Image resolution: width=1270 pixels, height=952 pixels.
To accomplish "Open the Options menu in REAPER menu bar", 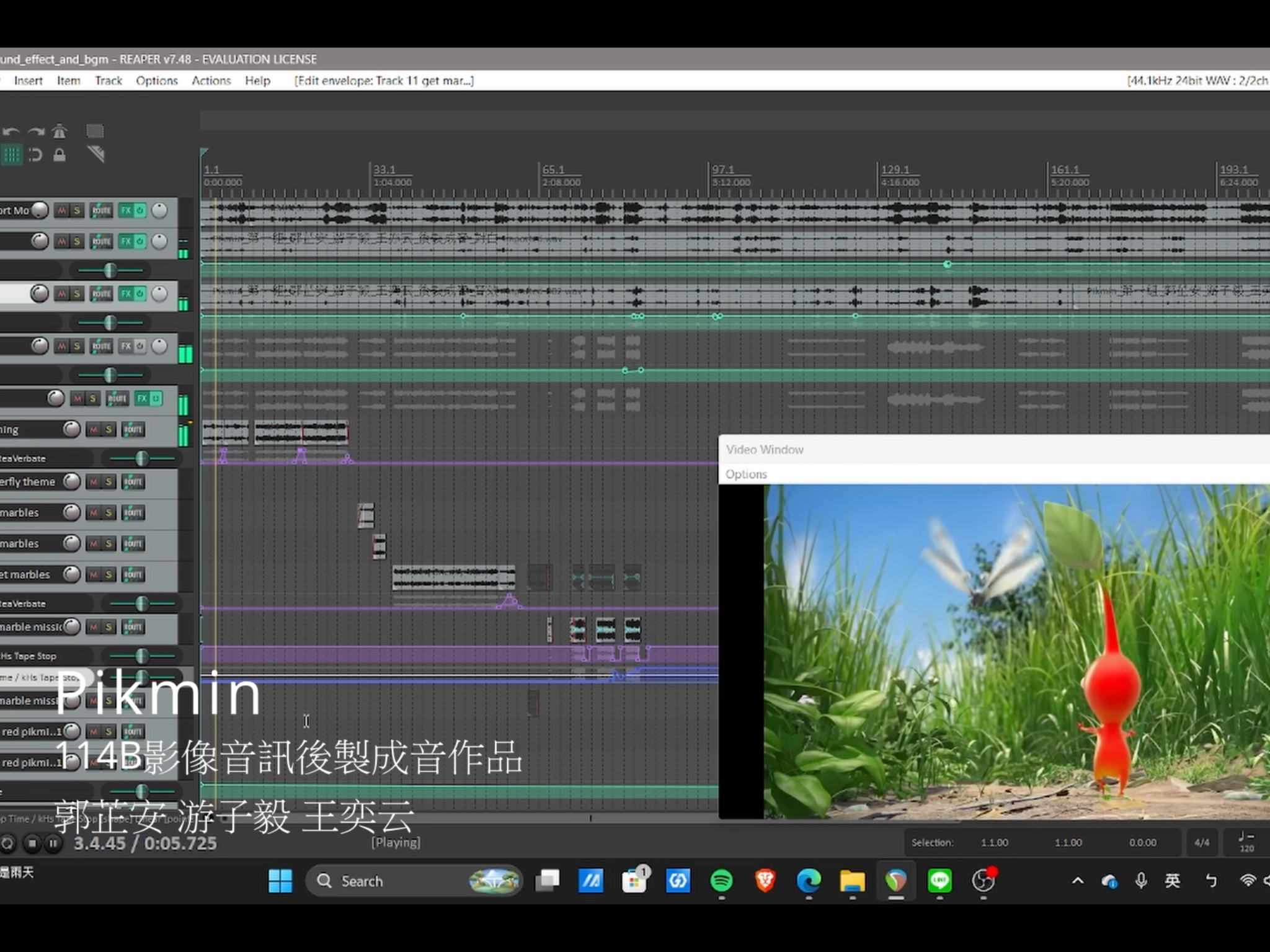I will [157, 81].
